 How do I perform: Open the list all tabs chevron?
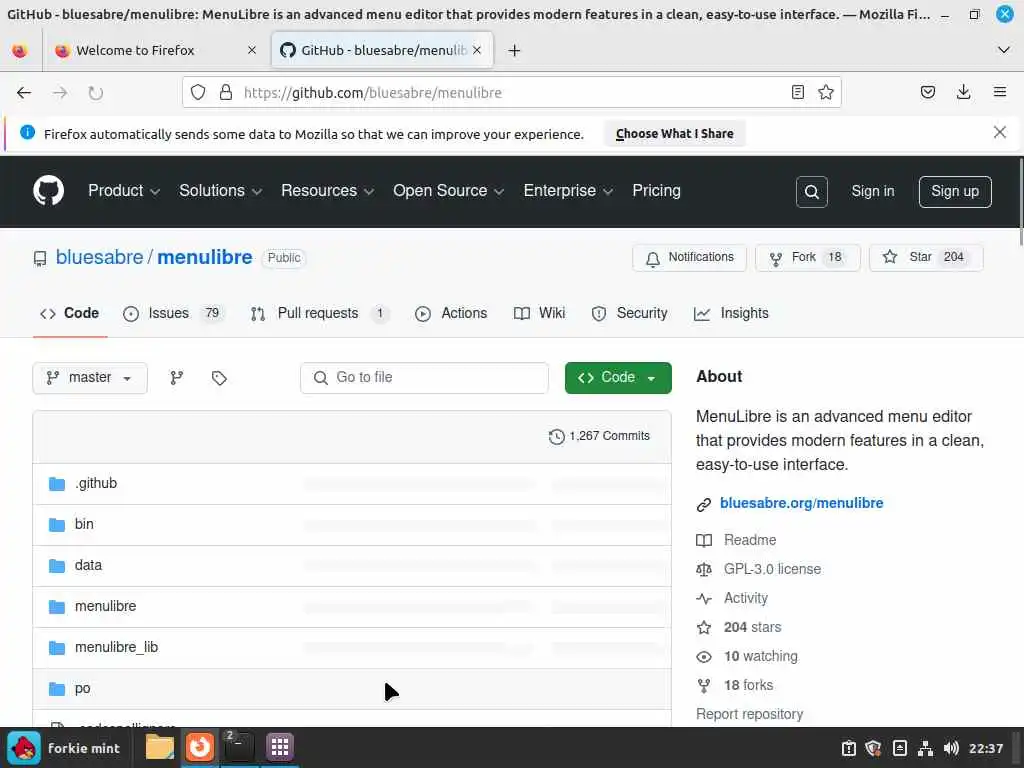[1004, 50]
